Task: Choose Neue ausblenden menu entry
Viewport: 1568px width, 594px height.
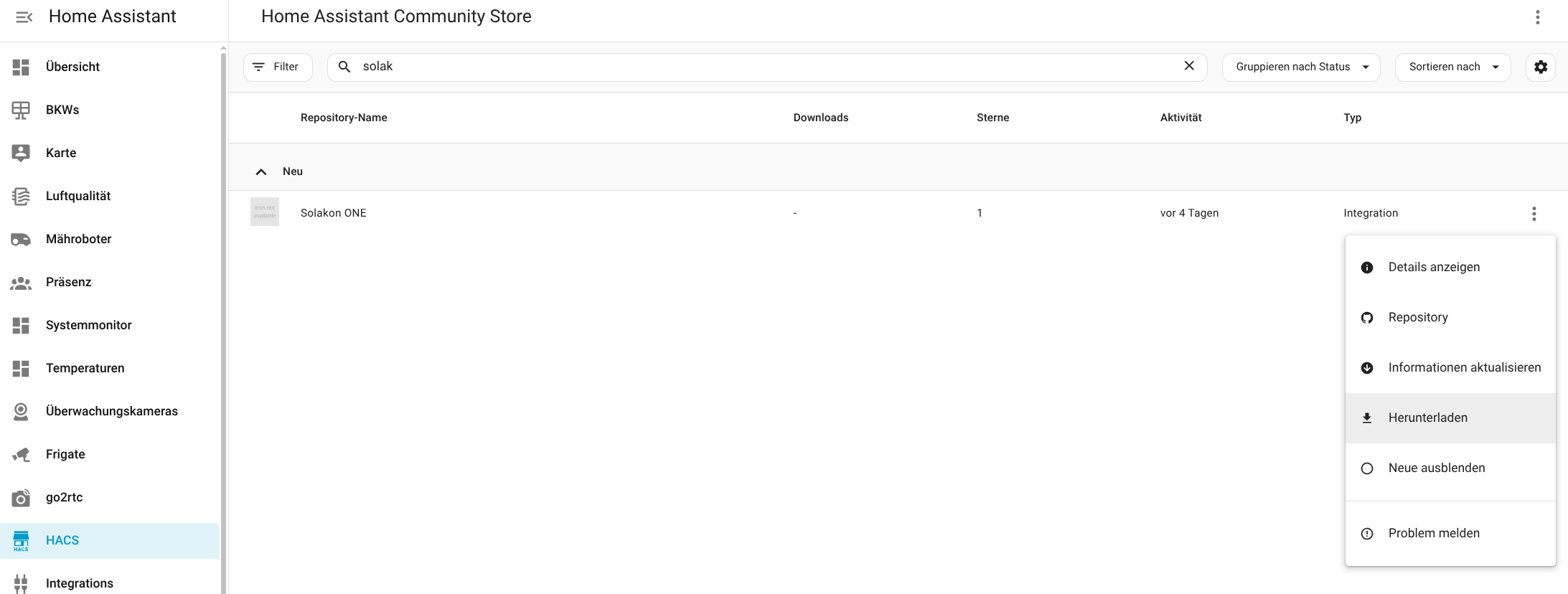Action: tap(1450, 468)
